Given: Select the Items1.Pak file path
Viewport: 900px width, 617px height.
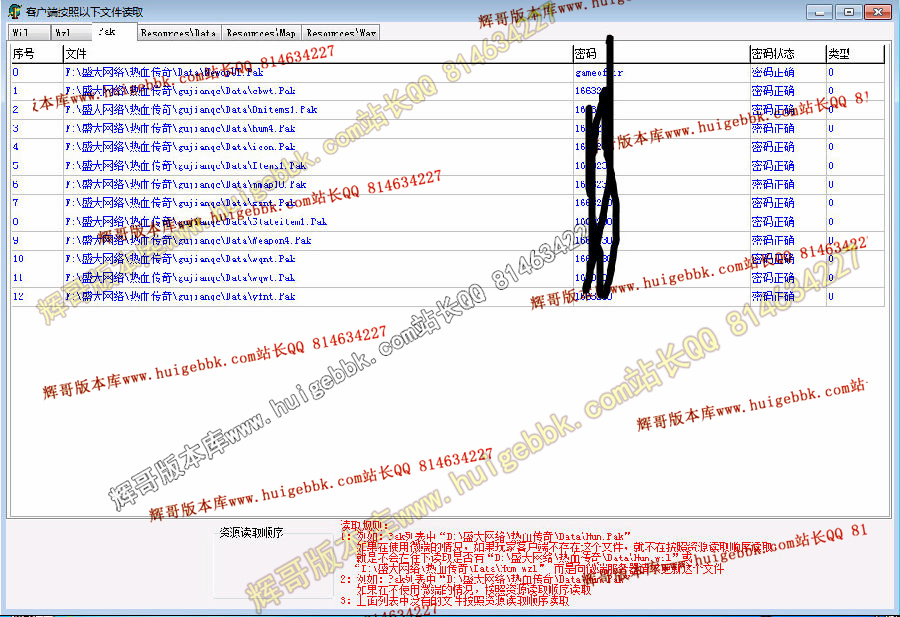Looking at the screenshot, I should pos(185,165).
